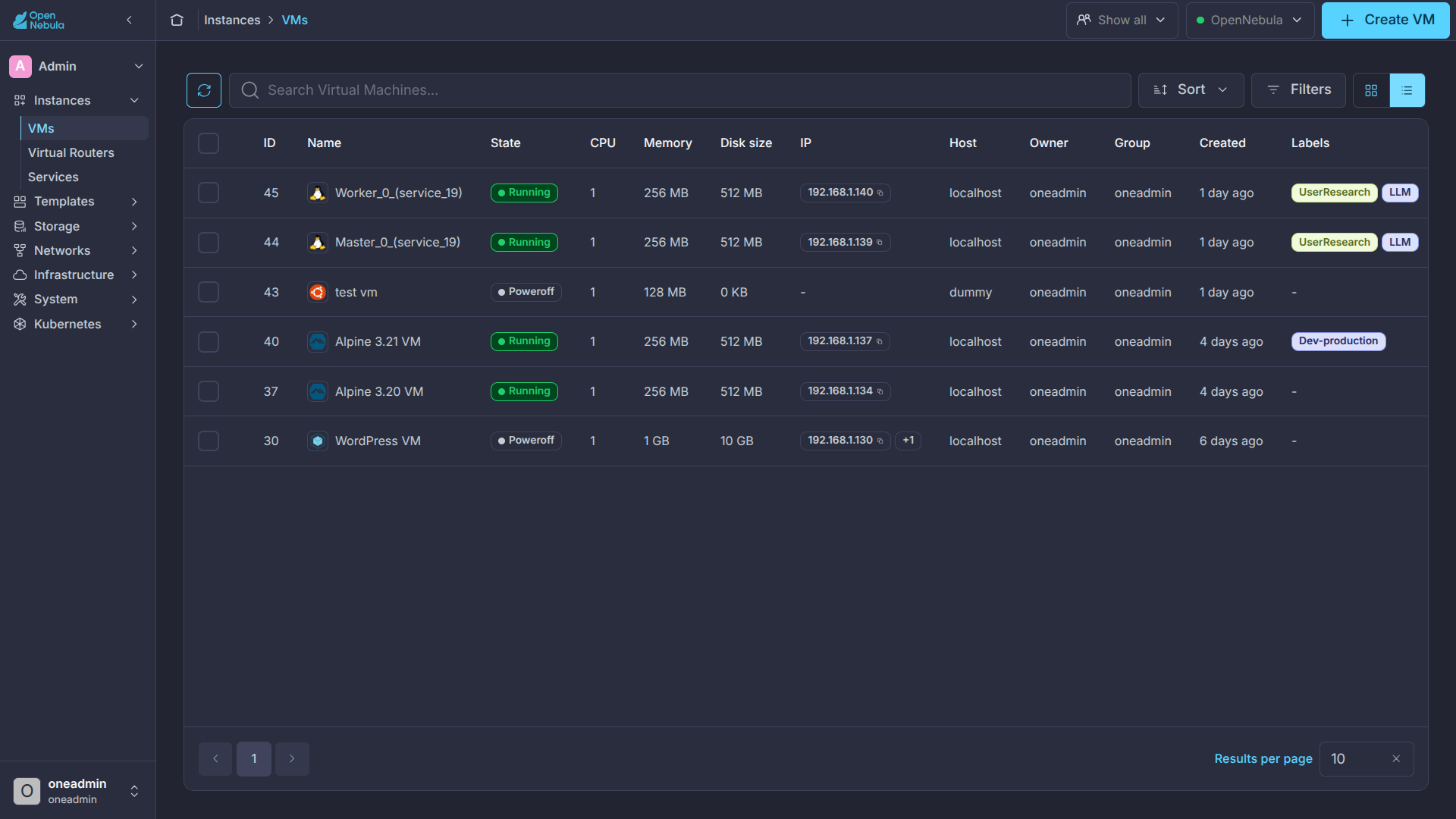Refresh the virtual machines list
Viewport: 1456px width, 819px height.
[204, 90]
